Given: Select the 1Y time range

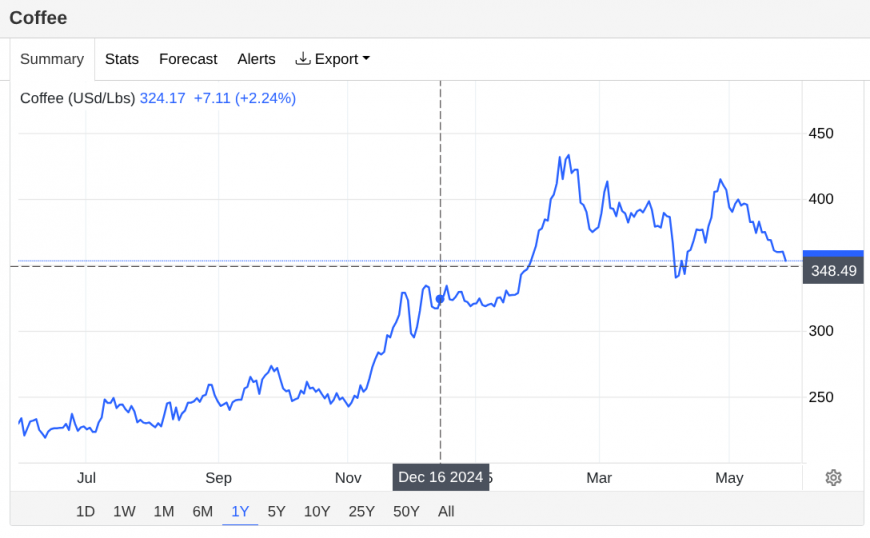Looking at the screenshot, I should 240,511.
